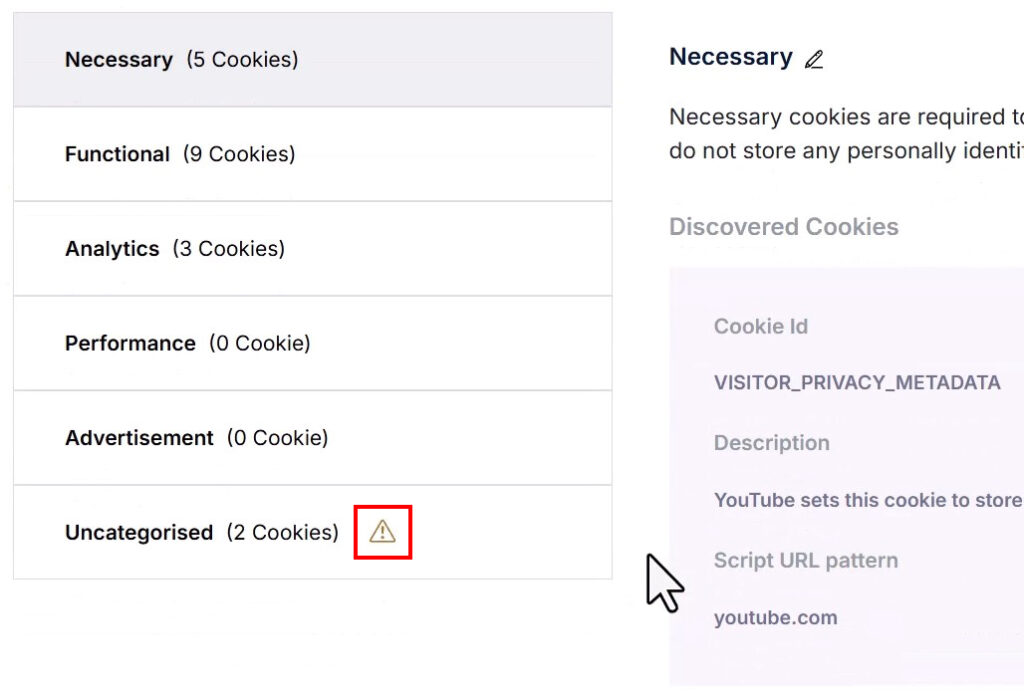
Task: Click the Discovered Cookies section heading
Action: 783,227
